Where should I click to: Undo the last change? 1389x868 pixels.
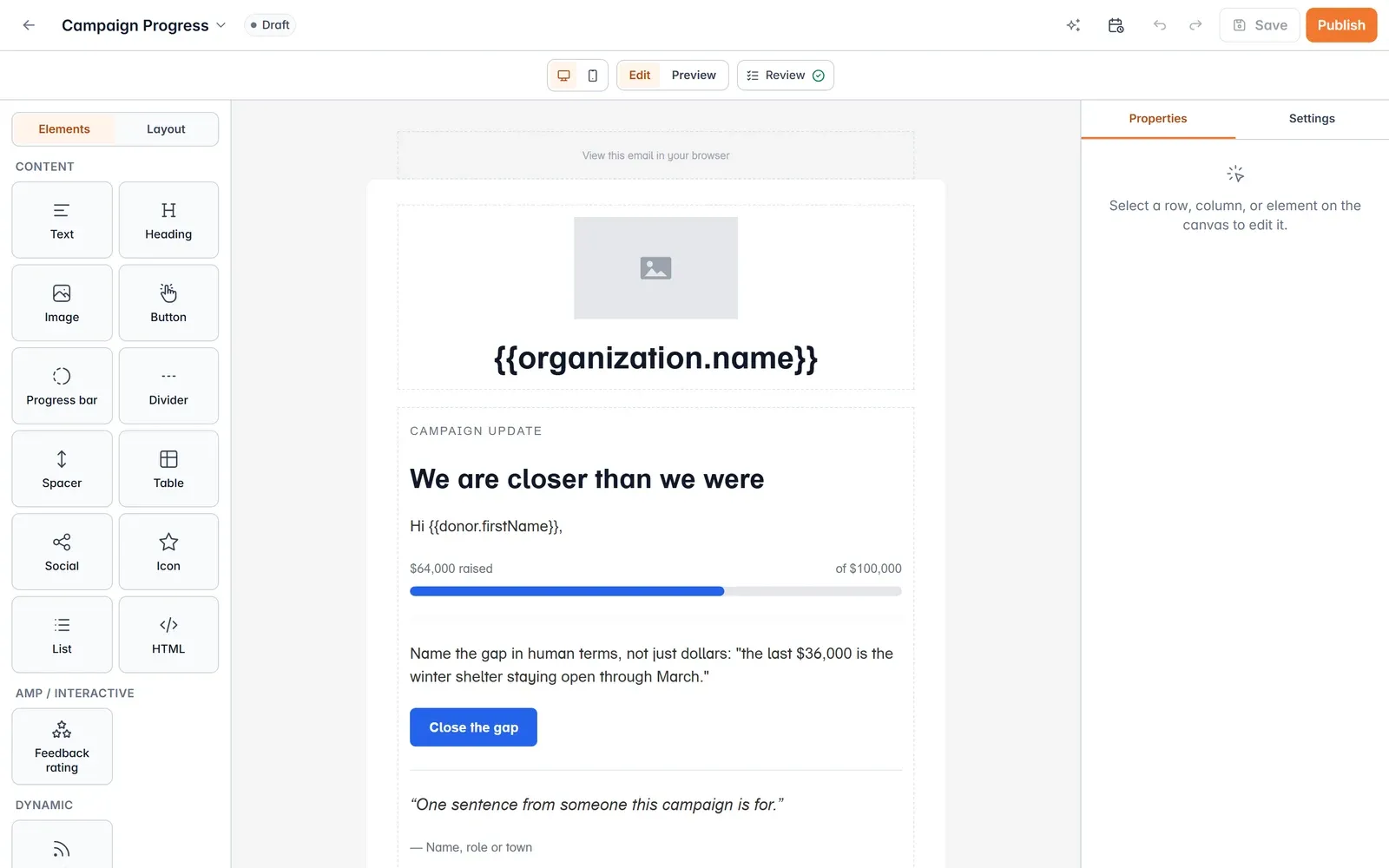tap(1160, 25)
